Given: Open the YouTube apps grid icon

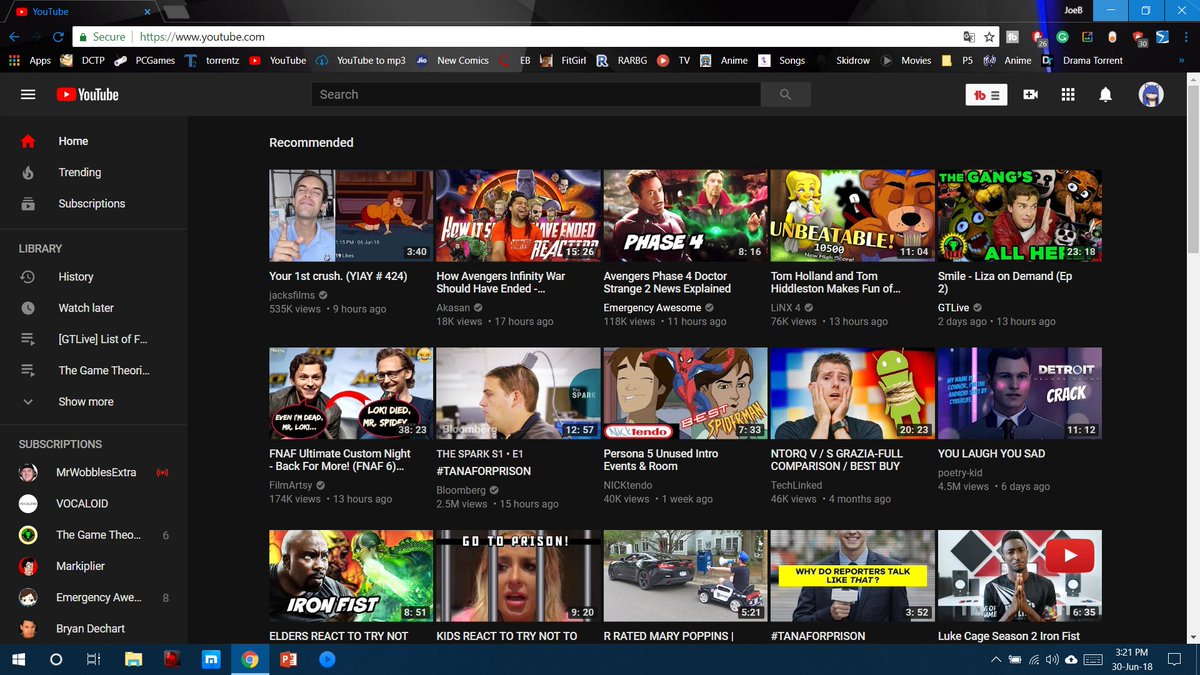Looking at the screenshot, I should (1068, 94).
